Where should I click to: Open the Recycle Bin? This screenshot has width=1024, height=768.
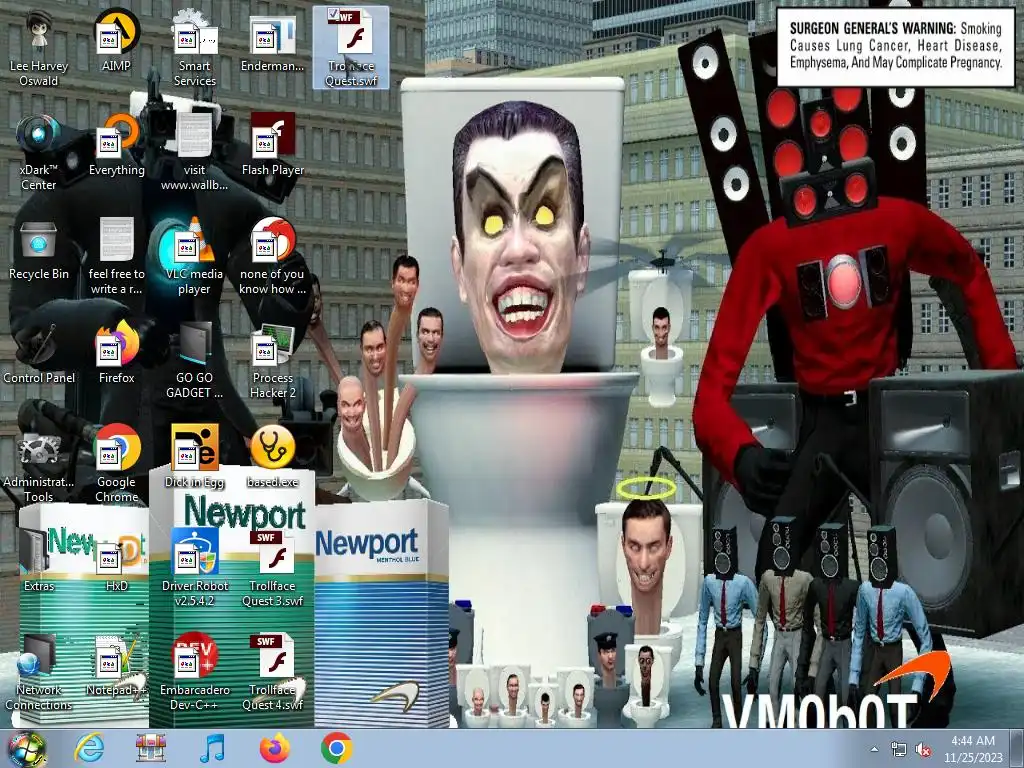tap(39, 249)
